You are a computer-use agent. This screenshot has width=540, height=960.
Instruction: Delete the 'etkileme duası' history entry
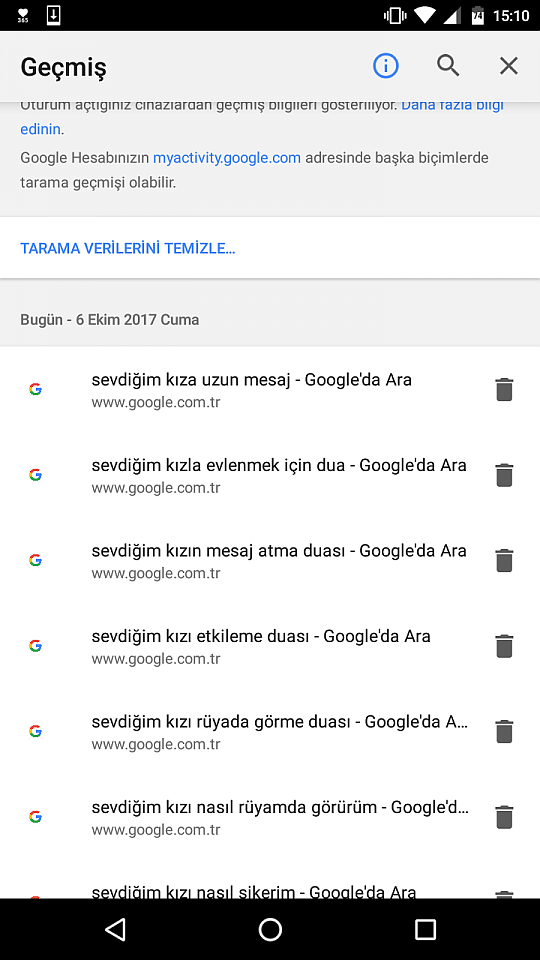504,646
